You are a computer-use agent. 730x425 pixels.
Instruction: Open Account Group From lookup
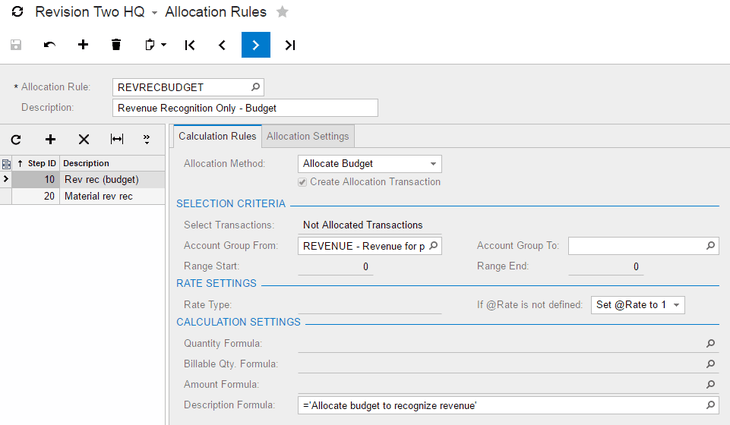[433, 245]
